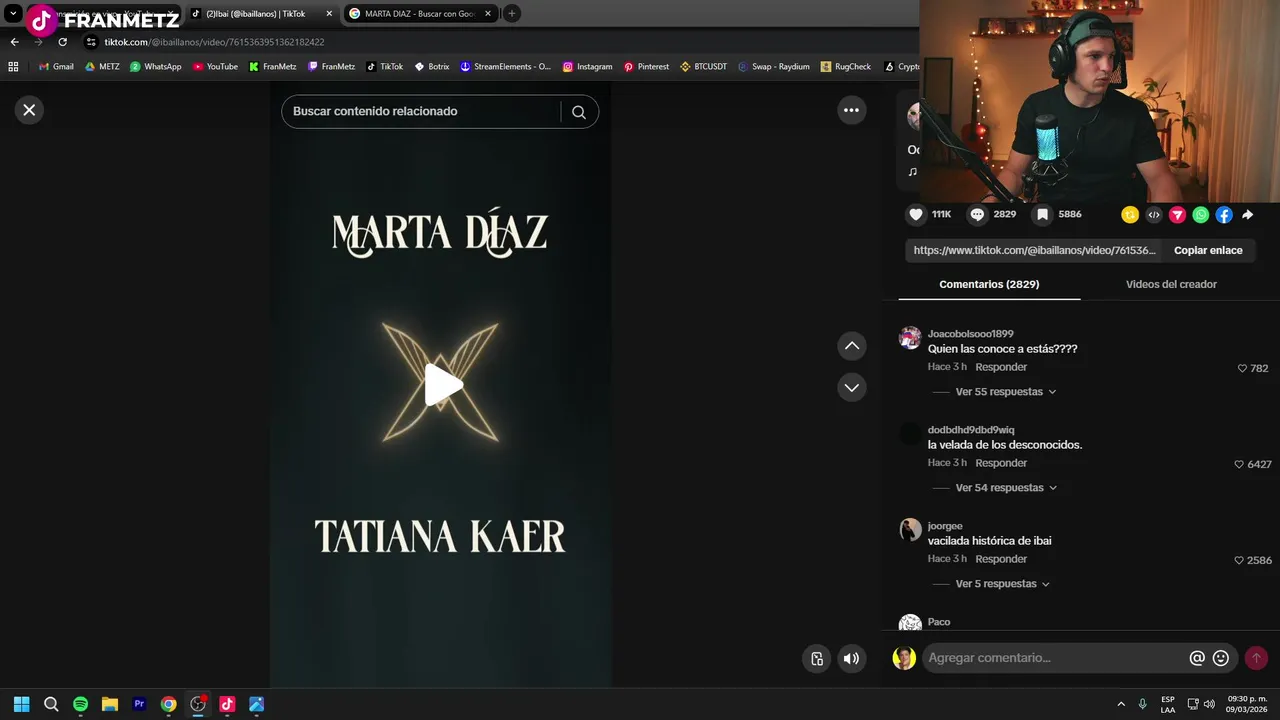Open Spotify from the taskbar

coord(80,704)
